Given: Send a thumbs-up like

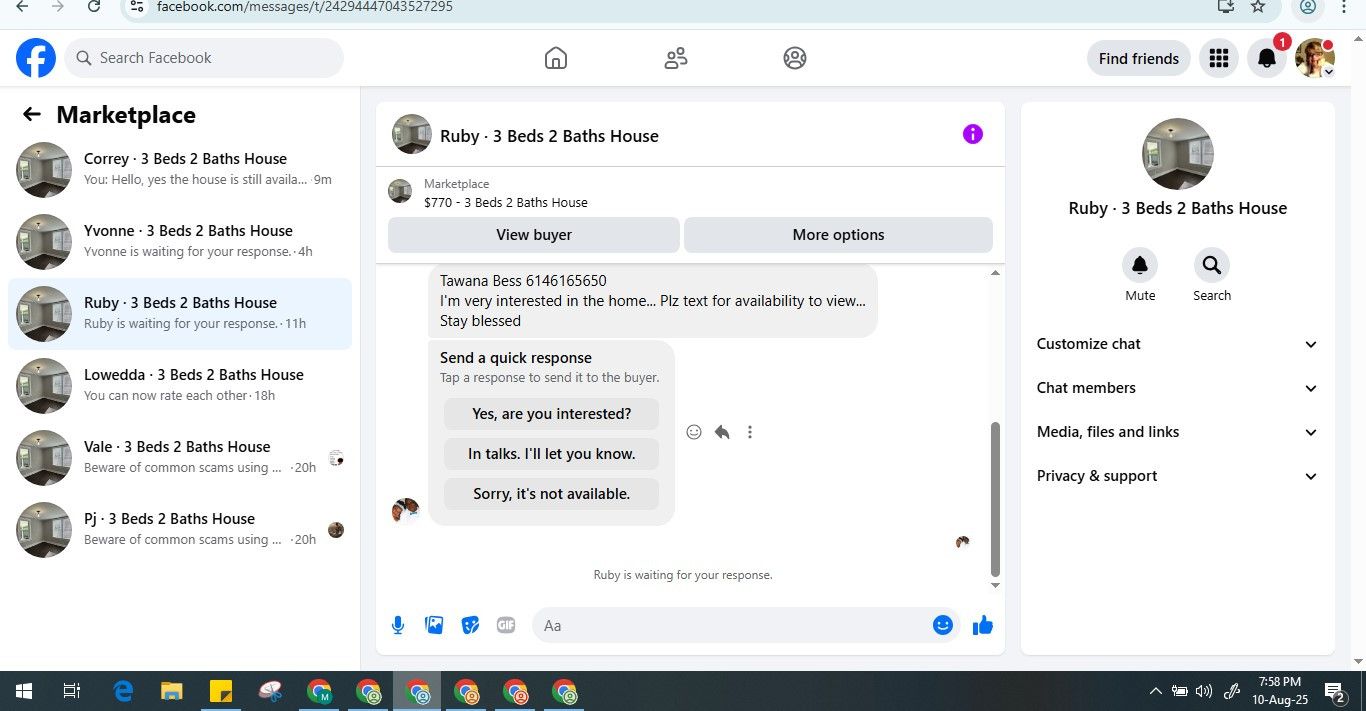Looking at the screenshot, I should point(983,625).
